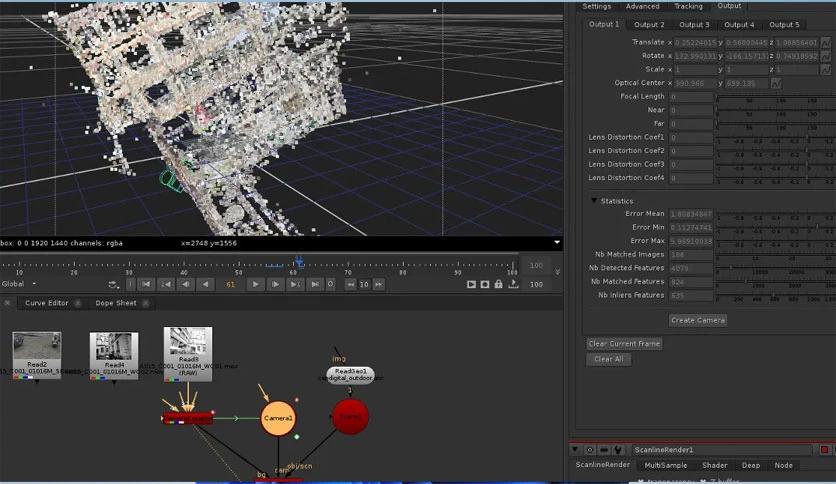Click the flipbook play icon beside lock

point(471,284)
